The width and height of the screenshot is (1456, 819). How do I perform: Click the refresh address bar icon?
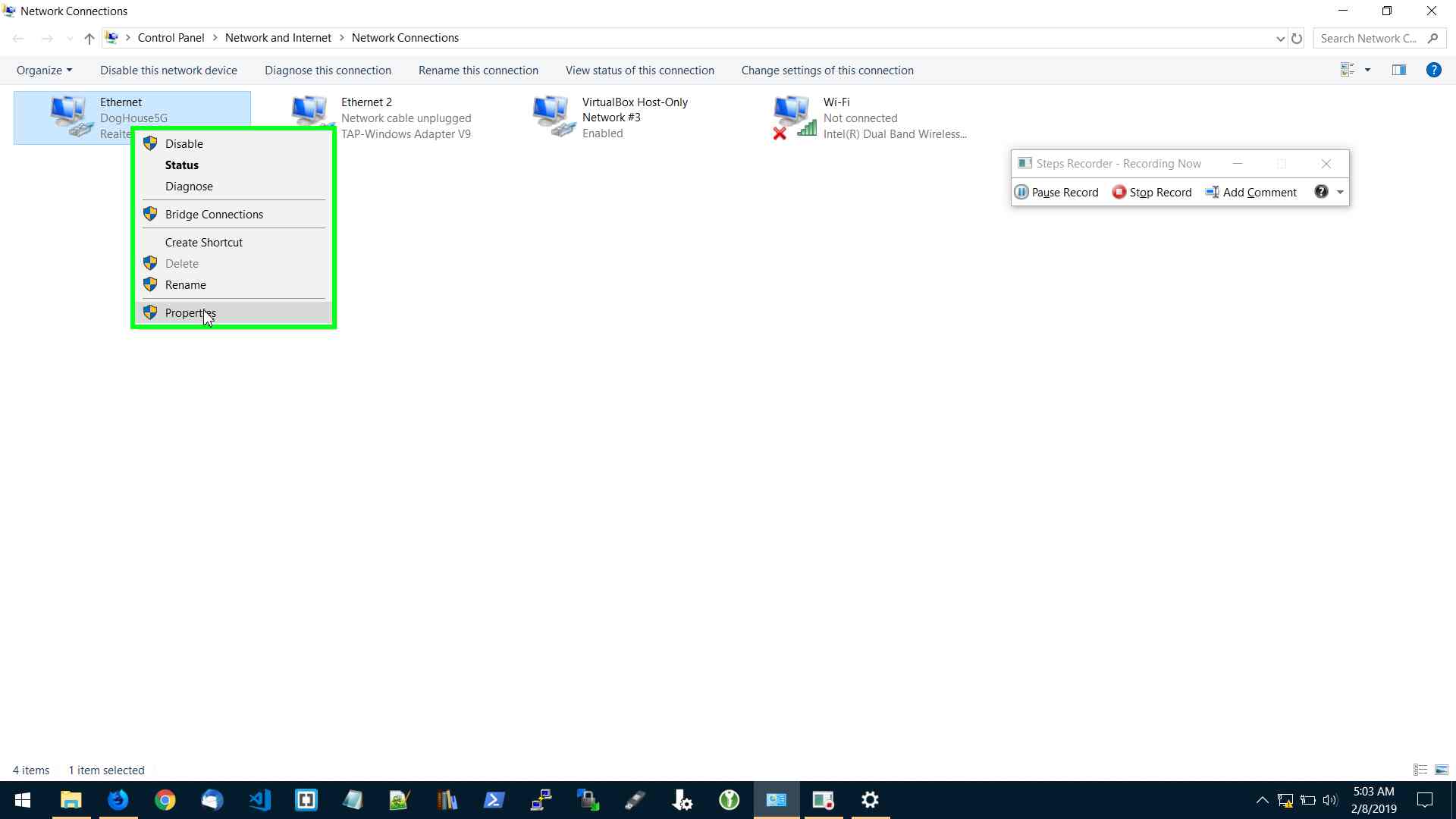click(1297, 39)
